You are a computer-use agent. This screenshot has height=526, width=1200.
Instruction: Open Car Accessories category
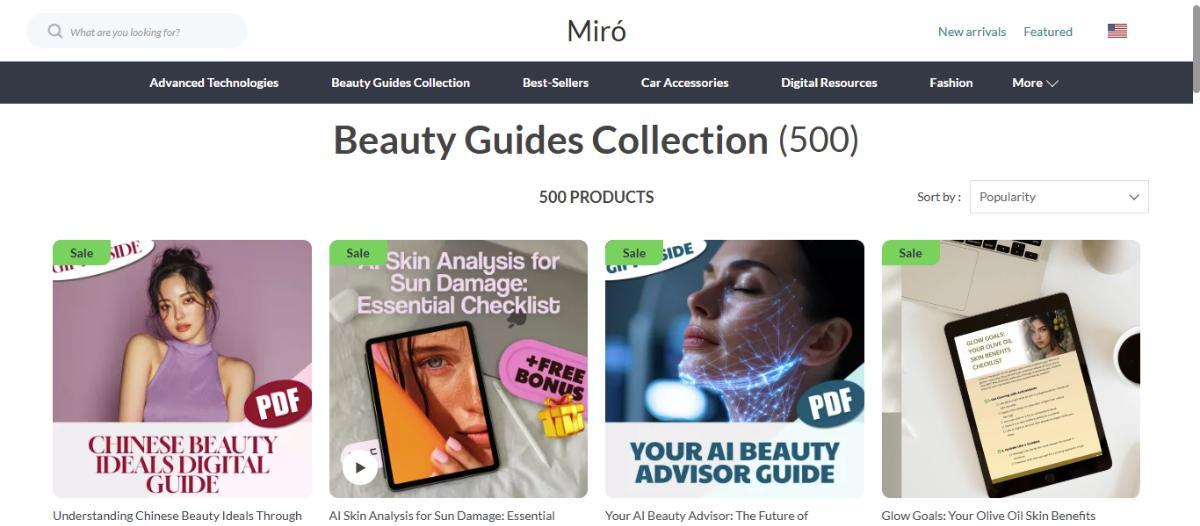tap(685, 83)
